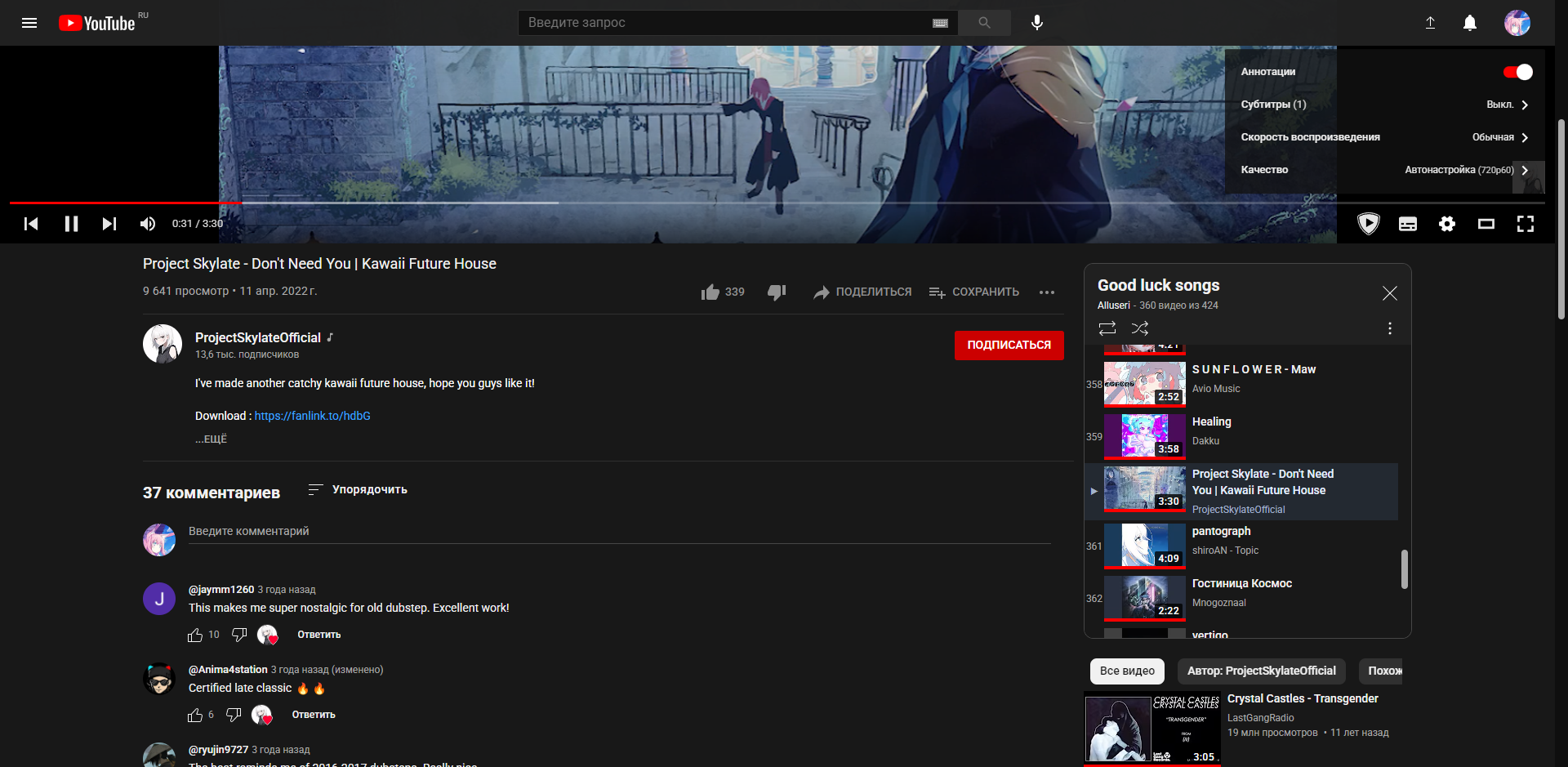Share the video via ПОДЕЛИТЬСЯ
The width and height of the screenshot is (1568, 767).
(x=862, y=292)
